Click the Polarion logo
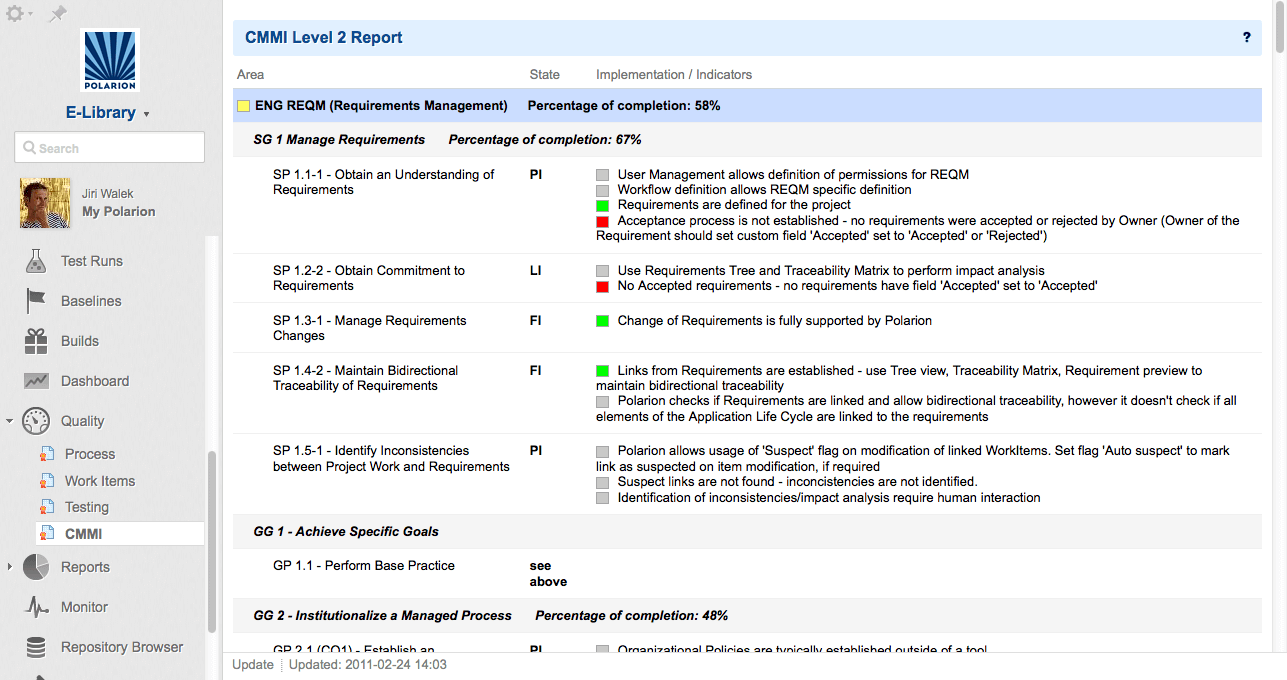 click(109, 60)
